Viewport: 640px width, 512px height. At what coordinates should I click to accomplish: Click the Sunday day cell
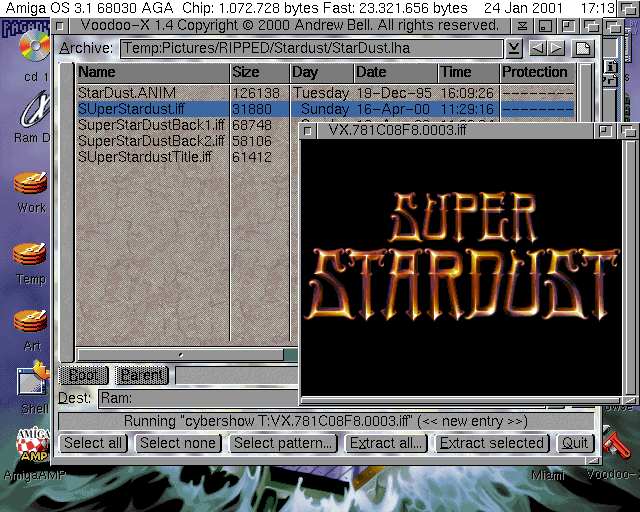click(x=325, y=109)
